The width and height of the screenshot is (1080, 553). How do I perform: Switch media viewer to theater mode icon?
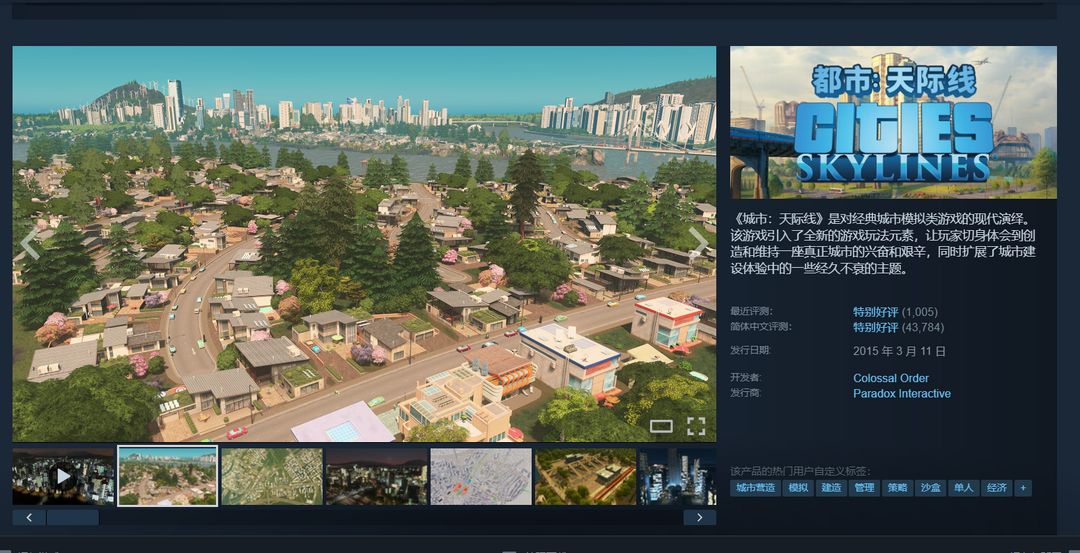pos(661,426)
